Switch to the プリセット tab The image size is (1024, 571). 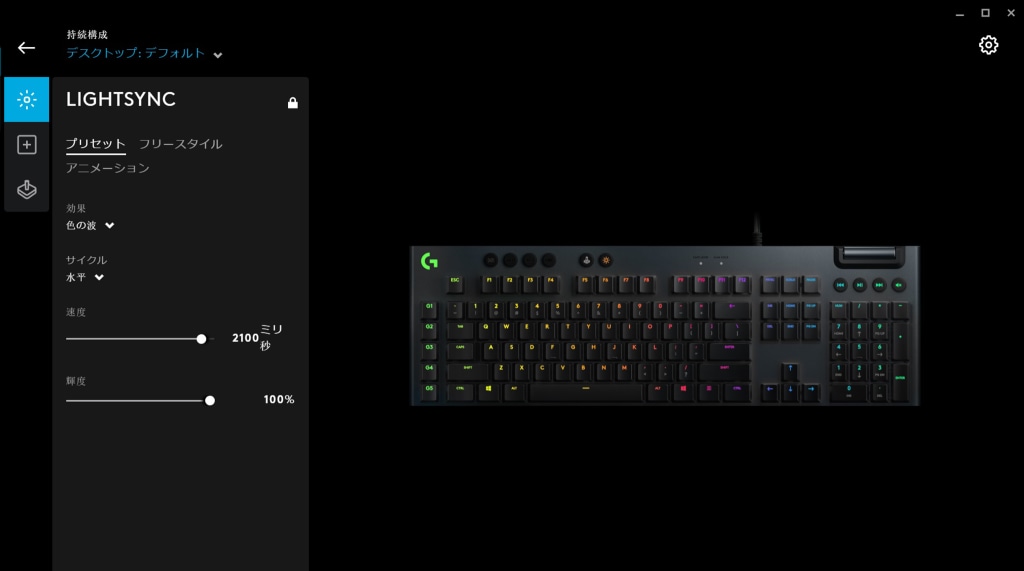pyautogui.click(x=95, y=144)
